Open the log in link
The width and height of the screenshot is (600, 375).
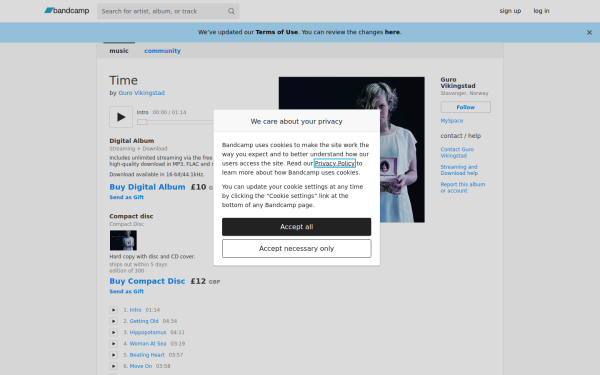[541, 11]
